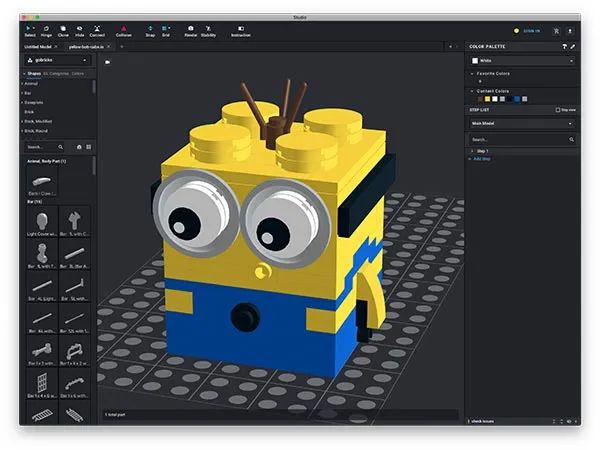This screenshot has width=600, height=450.
Task: Select the Bar 1 x 4 x 6 grille thumbnail
Action: [x=42, y=384]
